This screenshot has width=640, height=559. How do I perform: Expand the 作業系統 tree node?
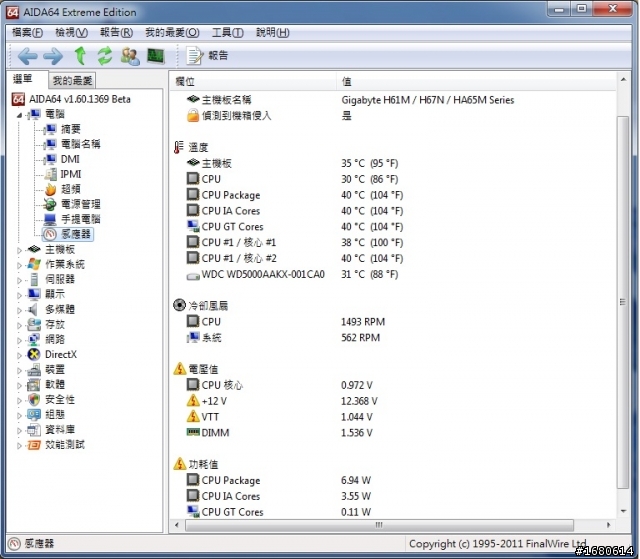point(19,265)
